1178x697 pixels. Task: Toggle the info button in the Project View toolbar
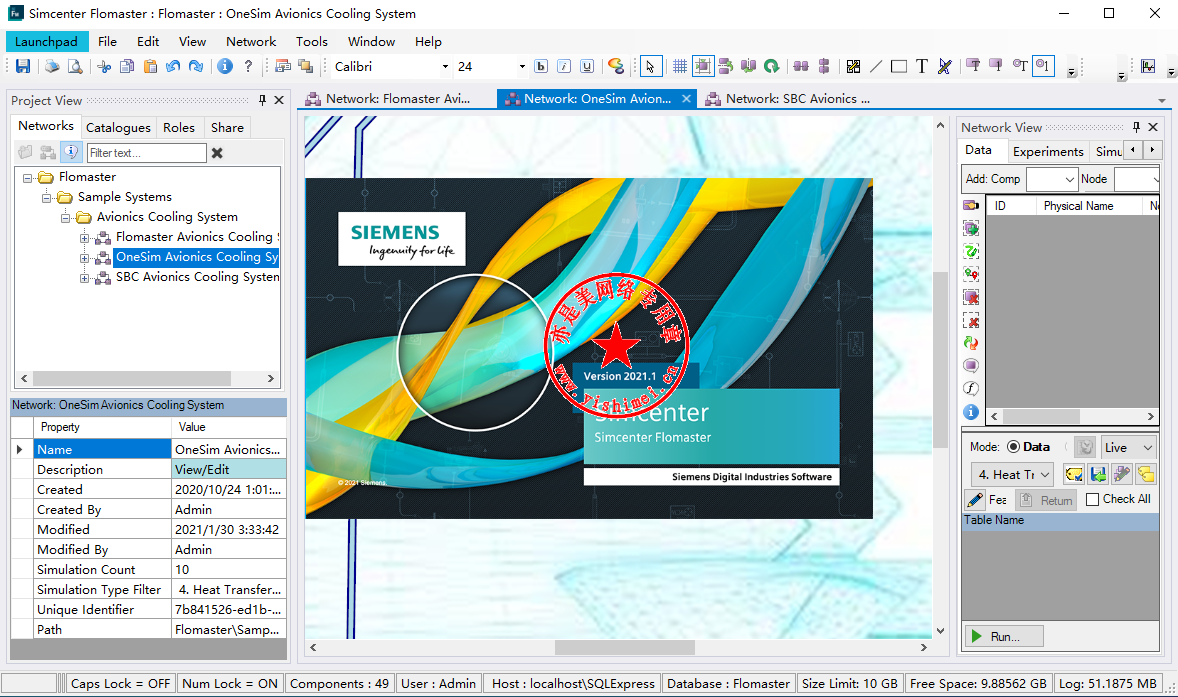coord(71,152)
